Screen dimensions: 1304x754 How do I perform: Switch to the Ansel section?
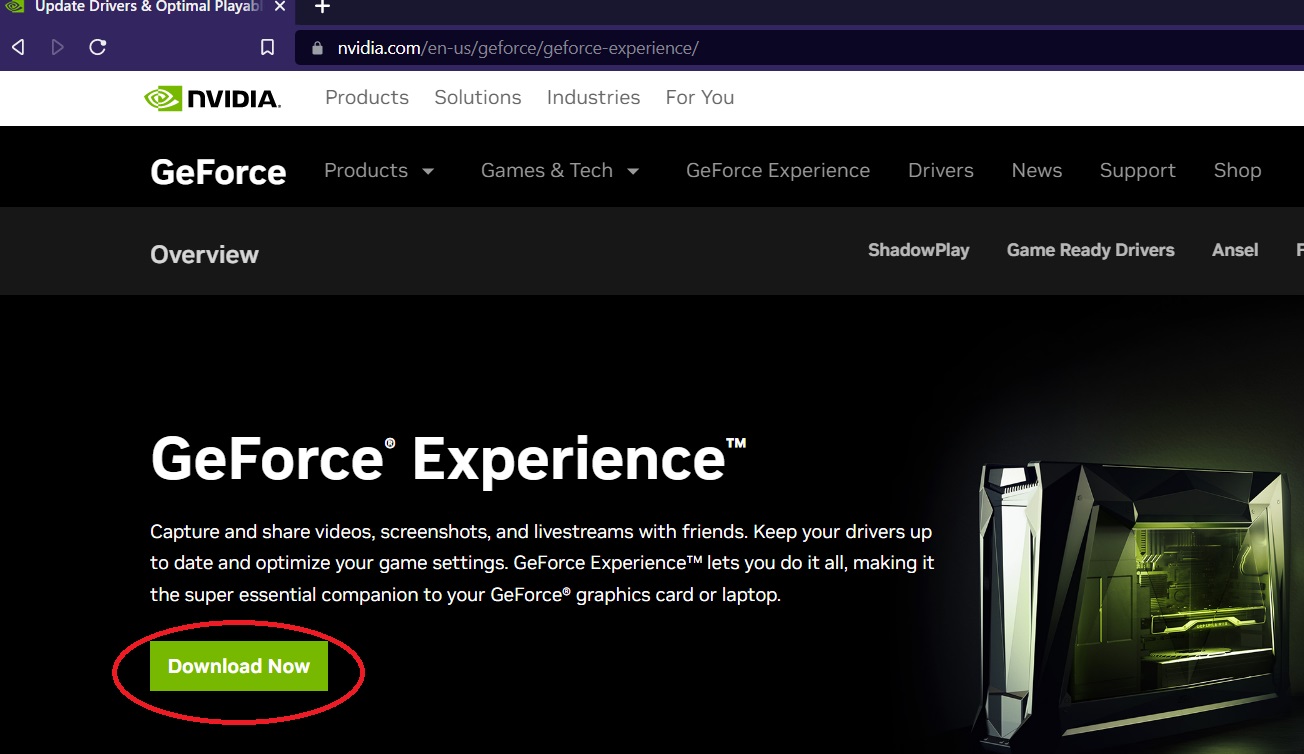[x=1235, y=250]
